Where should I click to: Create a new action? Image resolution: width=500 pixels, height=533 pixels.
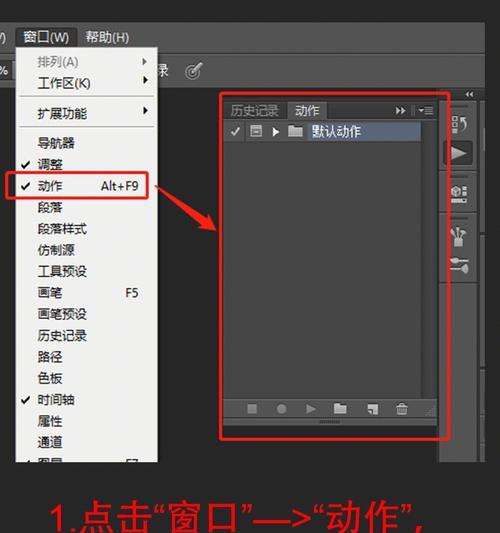tap(373, 409)
